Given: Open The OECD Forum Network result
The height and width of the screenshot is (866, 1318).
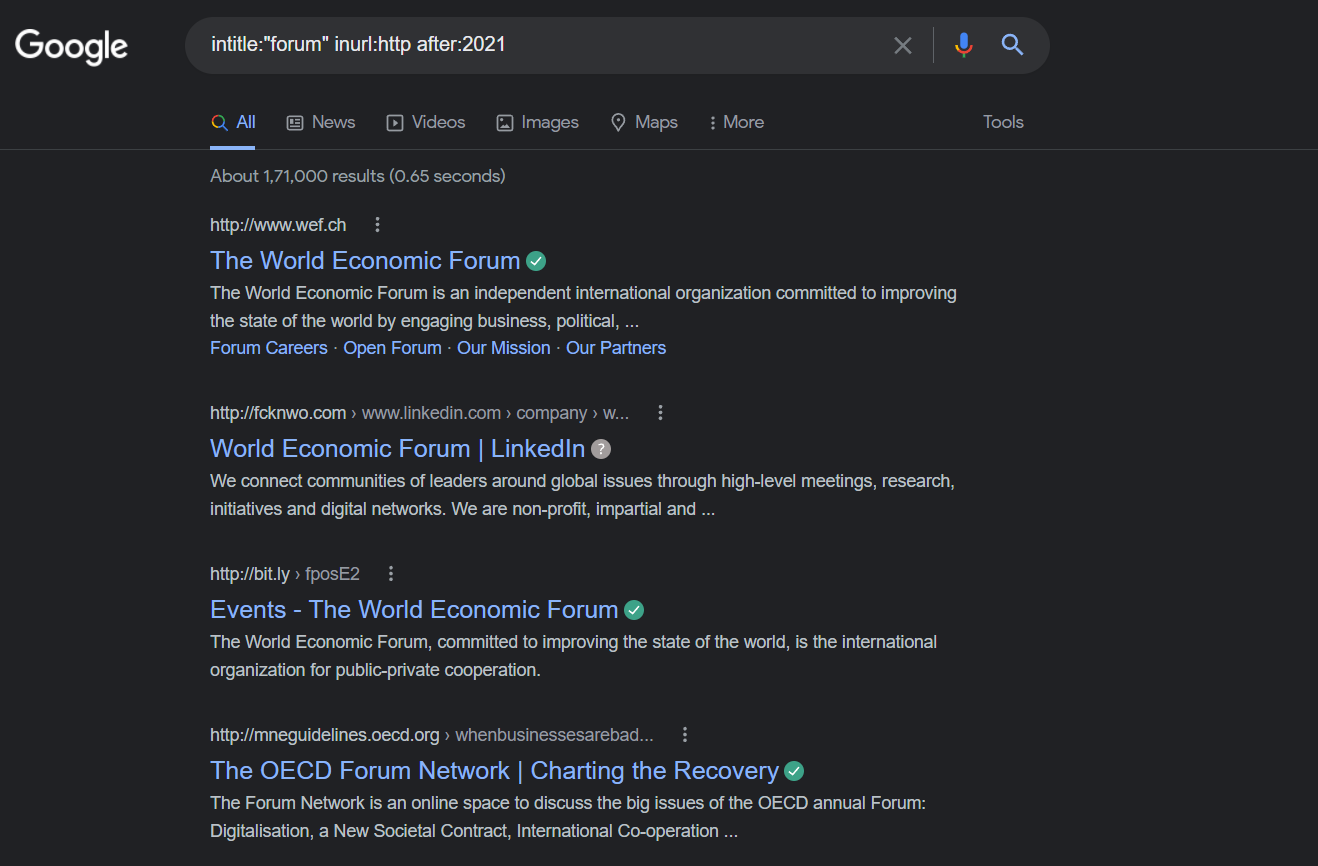Looking at the screenshot, I should [494, 771].
